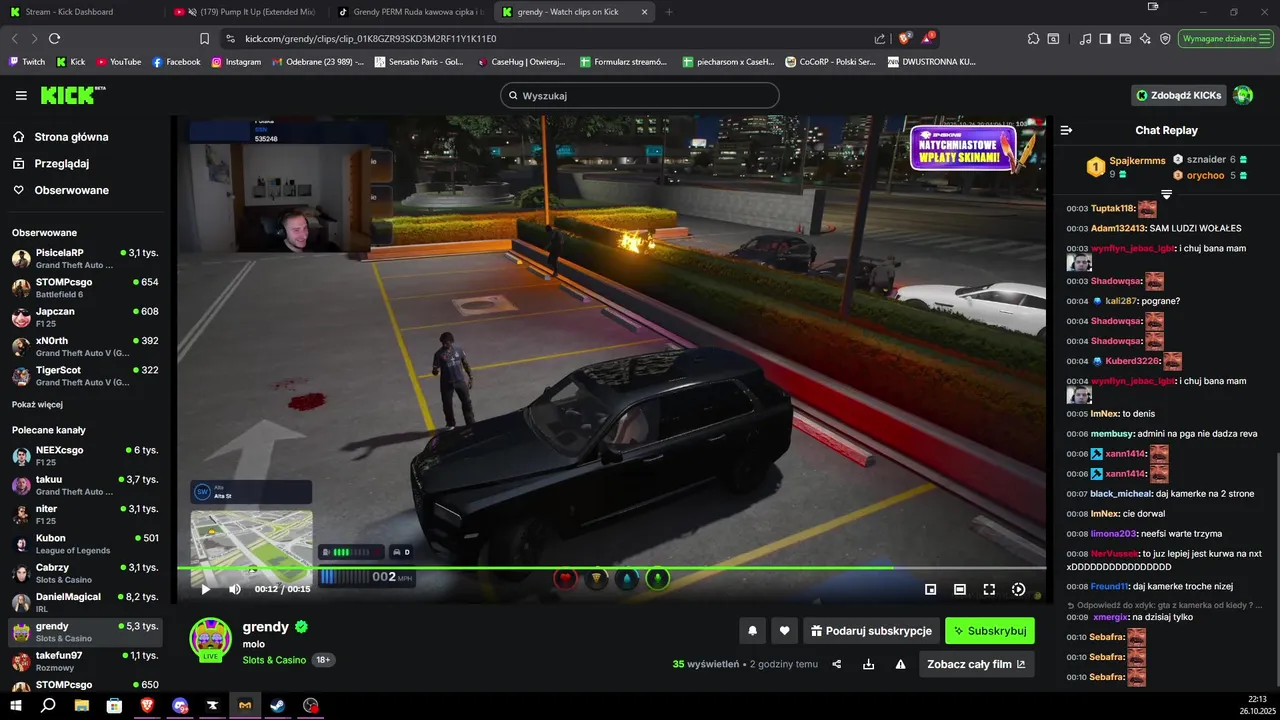The image size is (1280, 720).
Task: Expand the chat leaderboard arrow
Action: (1166, 194)
